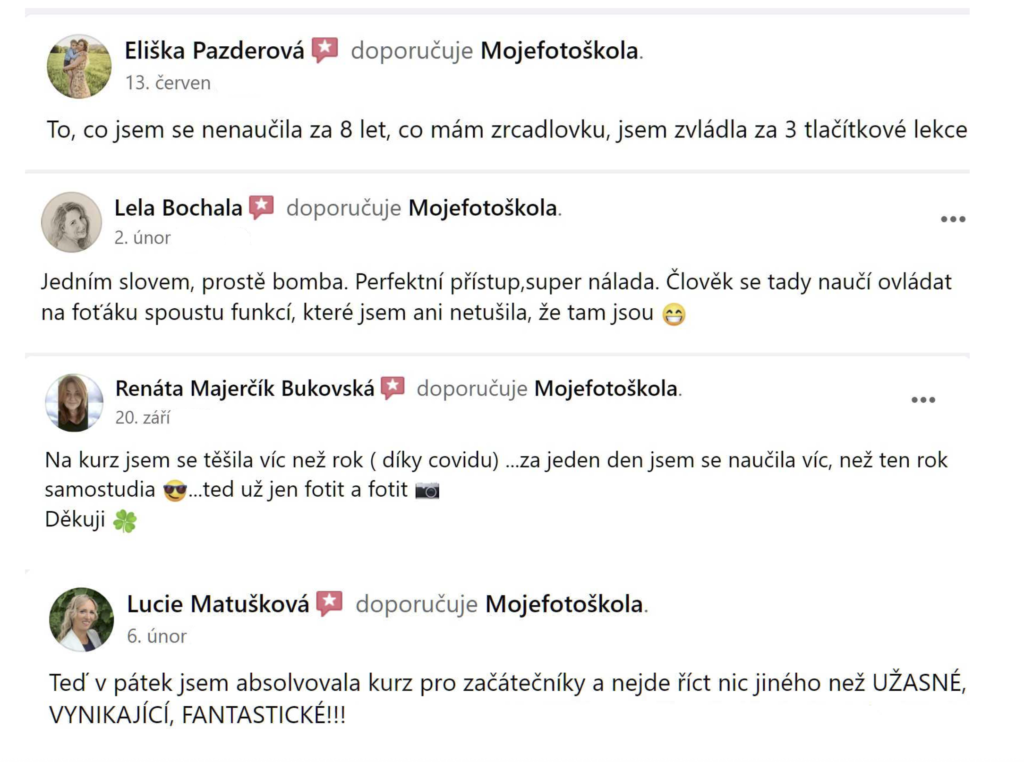The width and height of the screenshot is (1024, 762).
Task: Click Renáta Majerčík Bukovská's avatar photo
Action: click(x=74, y=403)
